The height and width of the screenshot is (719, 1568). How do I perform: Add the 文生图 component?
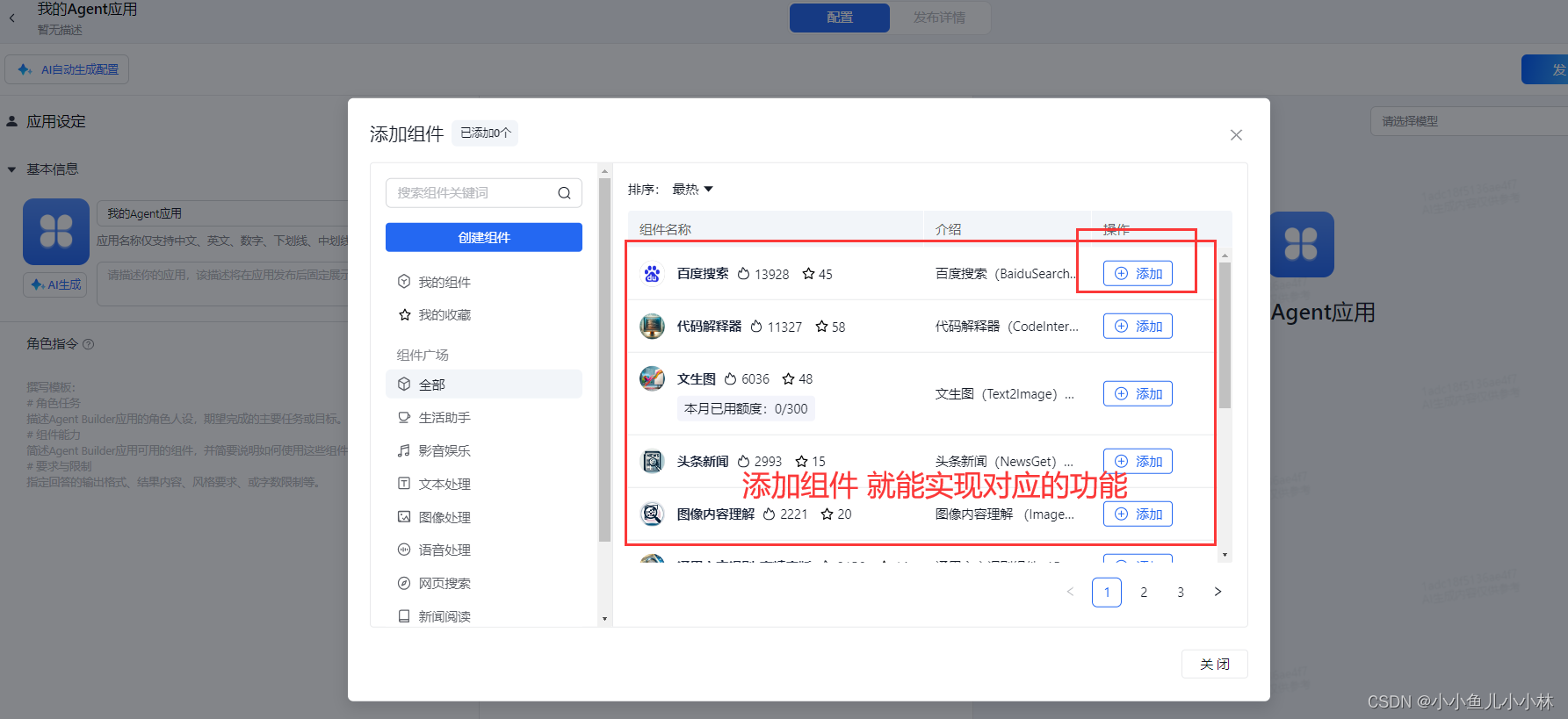point(1138,394)
